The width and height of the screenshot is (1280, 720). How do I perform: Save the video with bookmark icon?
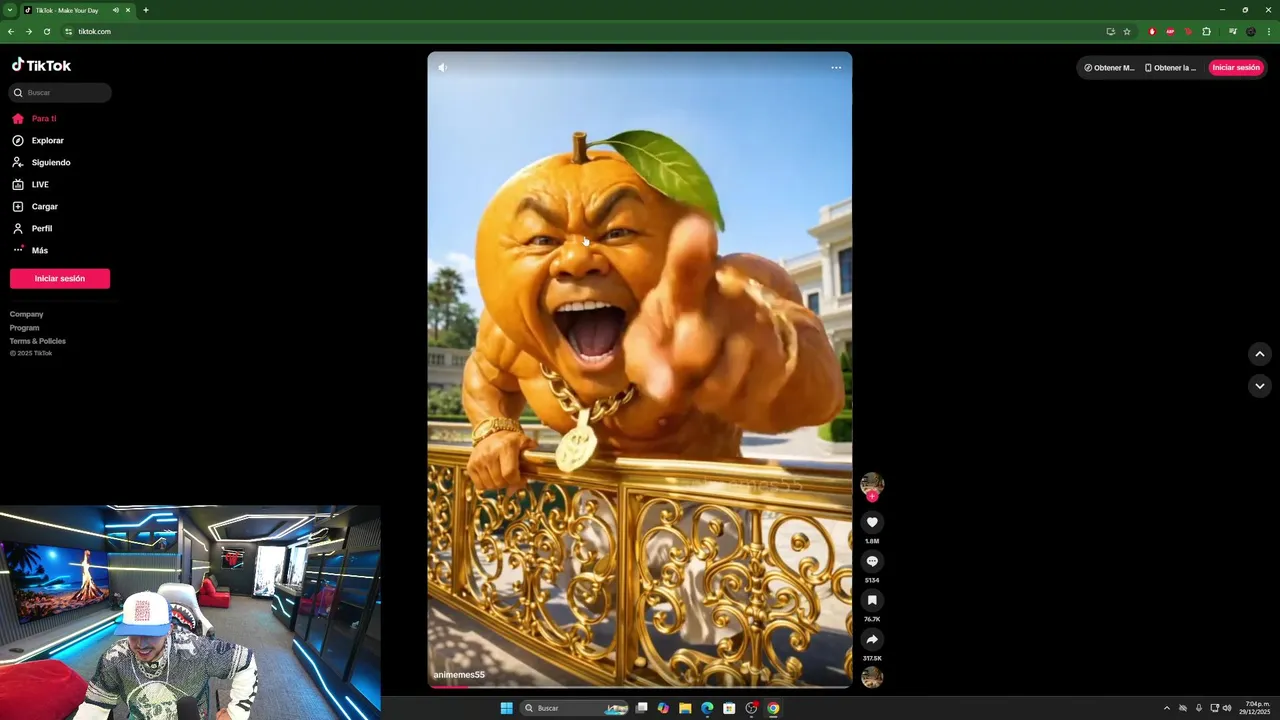[x=872, y=600]
